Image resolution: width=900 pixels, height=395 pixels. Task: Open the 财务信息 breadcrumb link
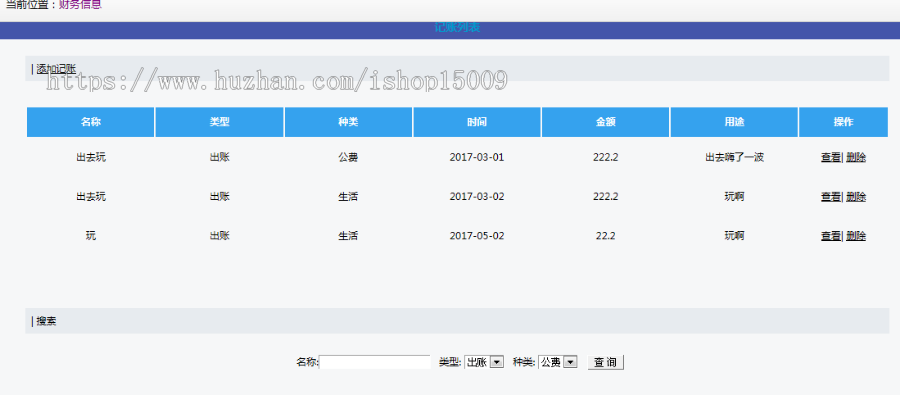click(80, 5)
